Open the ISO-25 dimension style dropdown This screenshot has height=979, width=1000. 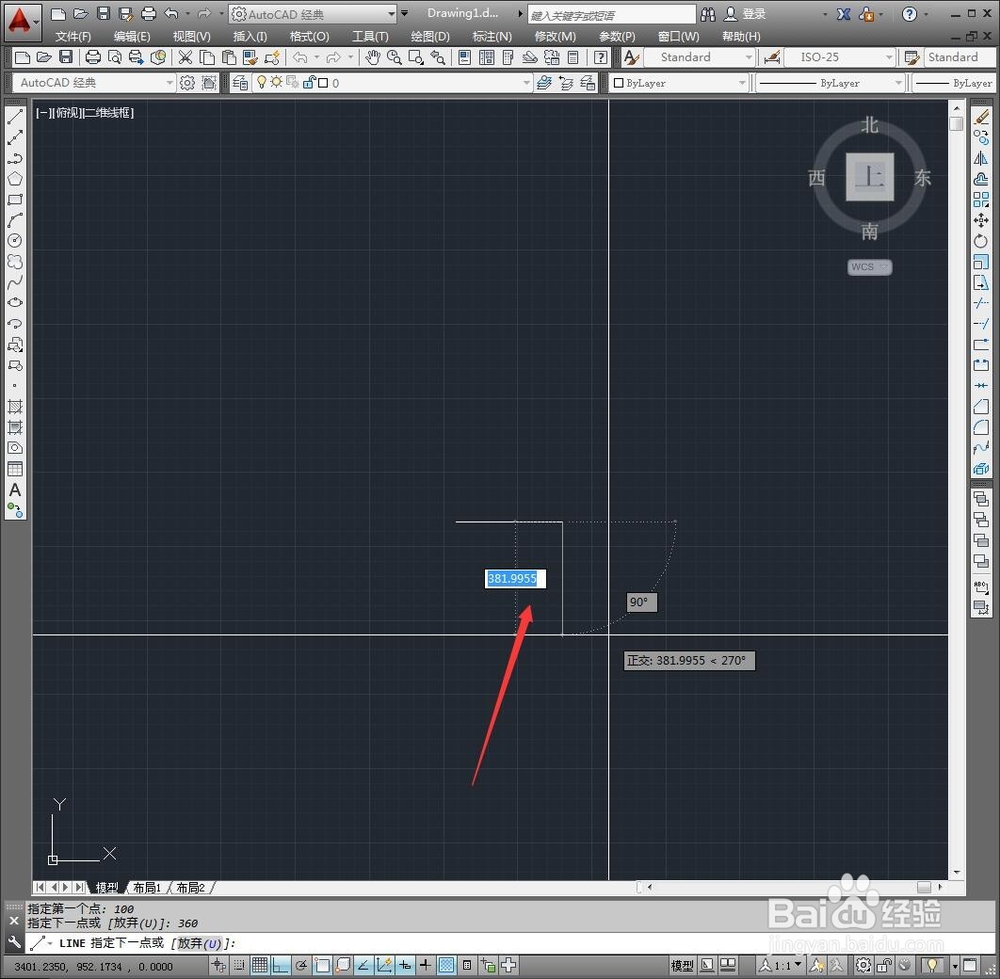839,57
